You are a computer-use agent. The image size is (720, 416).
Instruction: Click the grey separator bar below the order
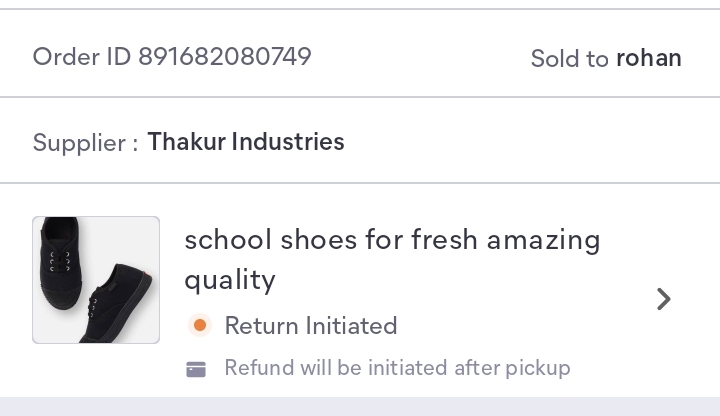click(x=360, y=407)
